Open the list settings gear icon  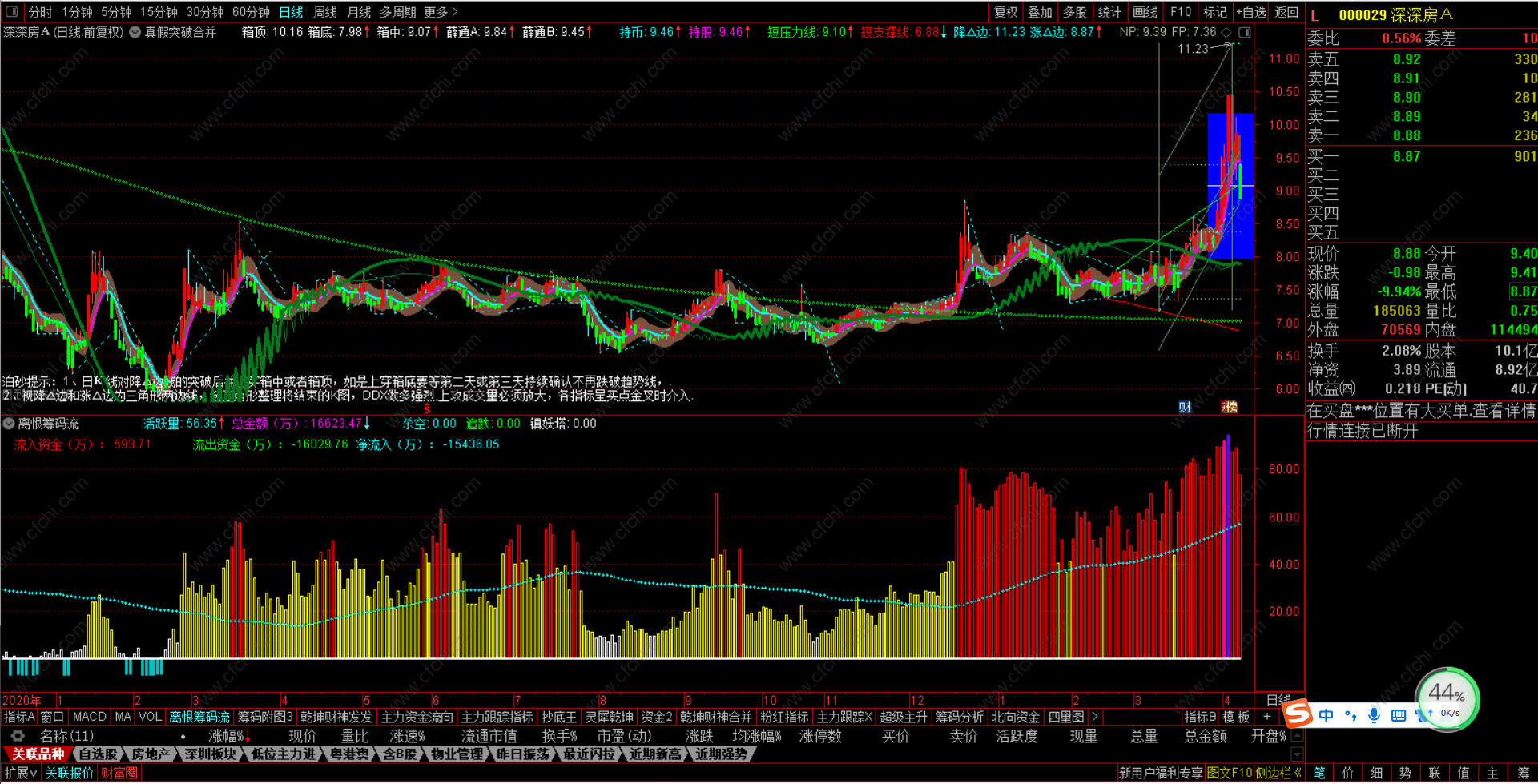click(x=17, y=736)
